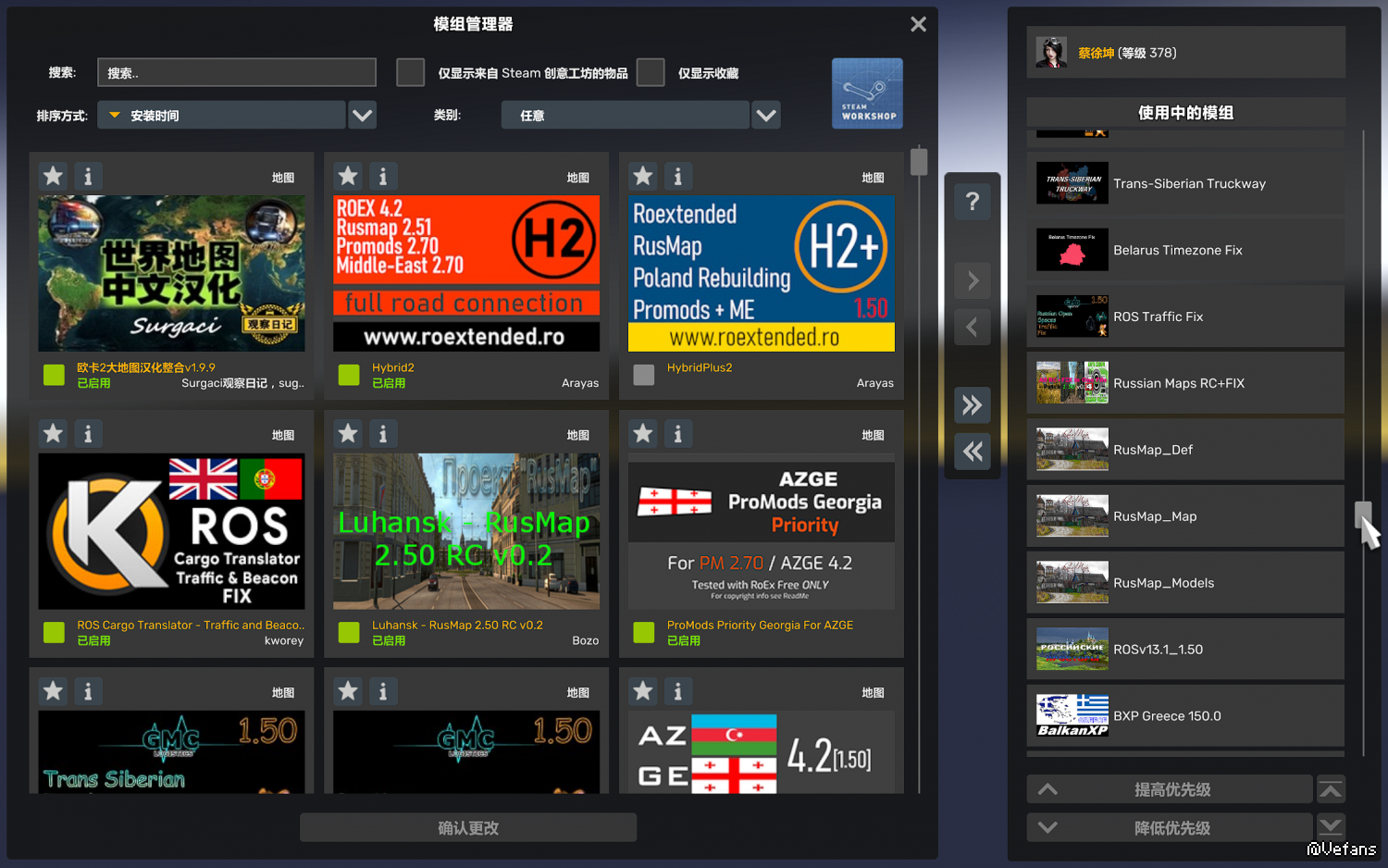The height and width of the screenshot is (868, 1388).
Task: Mark HybridPlus2 as favorite using the star
Action: pyautogui.click(x=643, y=176)
